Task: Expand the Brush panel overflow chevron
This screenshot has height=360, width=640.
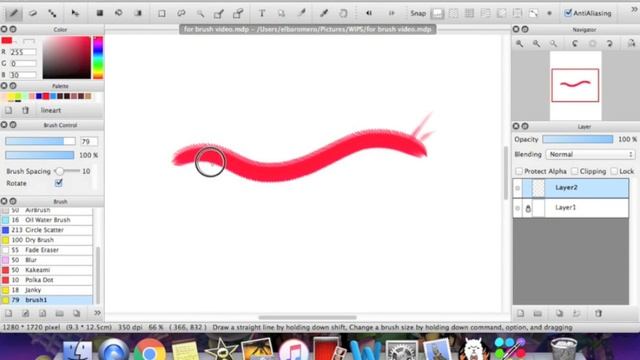Action: point(97,313)
